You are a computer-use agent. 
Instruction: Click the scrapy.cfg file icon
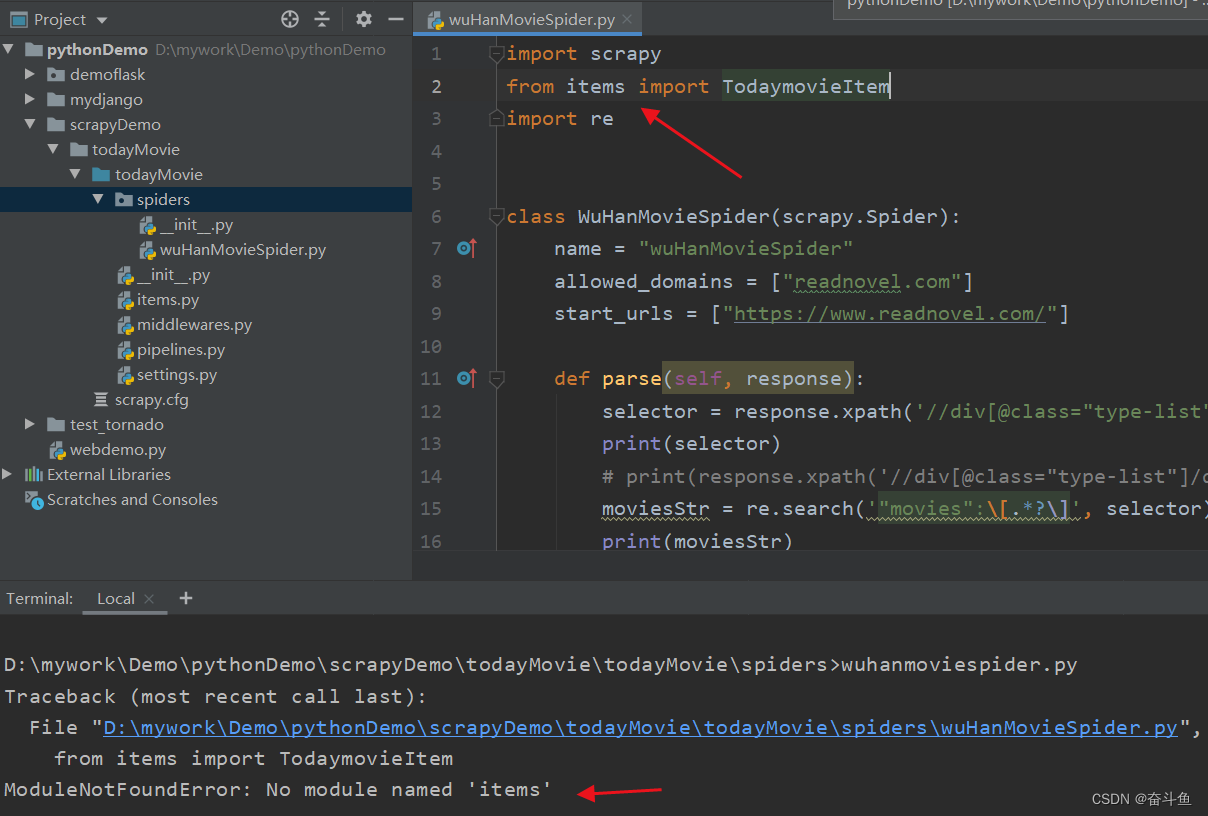(101, 400)
